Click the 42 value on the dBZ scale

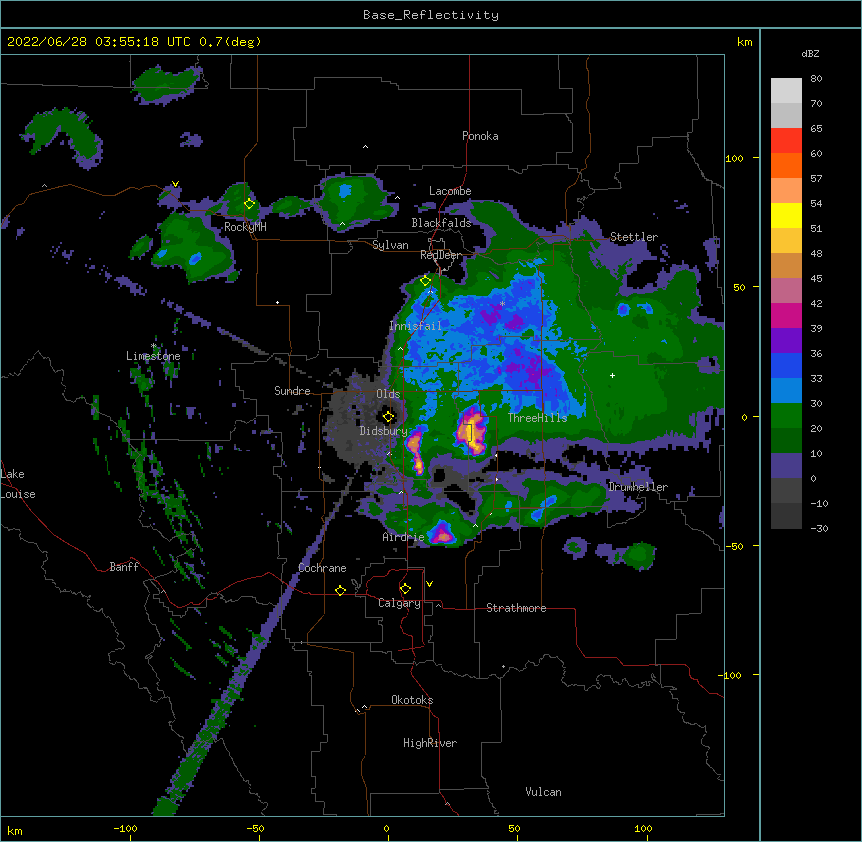(816, 303)
